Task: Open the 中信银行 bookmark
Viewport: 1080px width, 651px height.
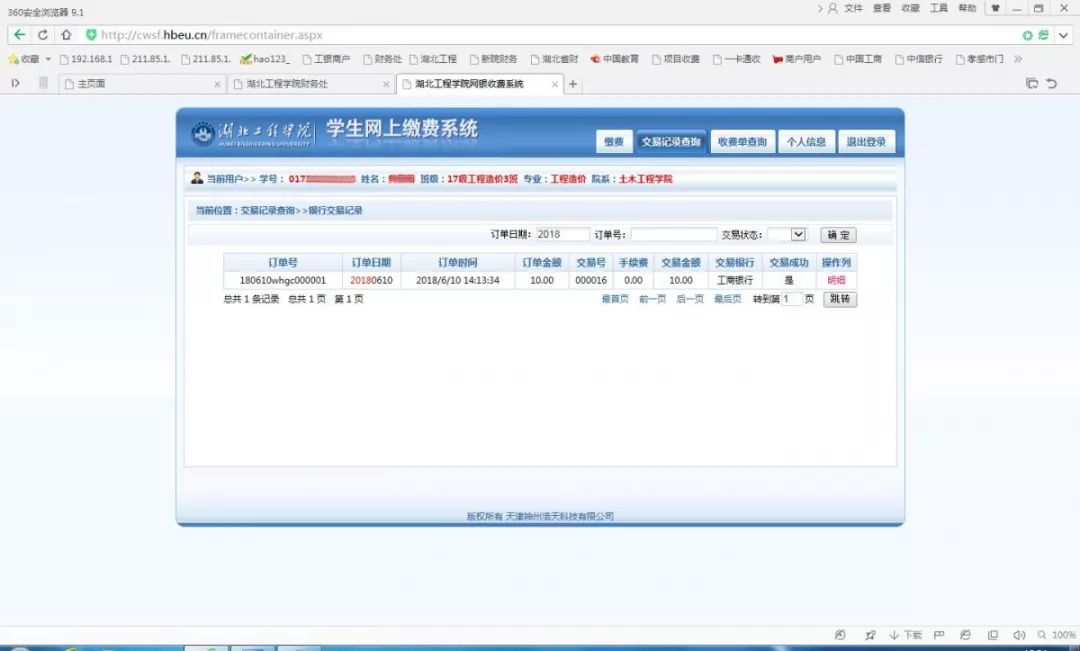Action: click(x=919, y=59)
